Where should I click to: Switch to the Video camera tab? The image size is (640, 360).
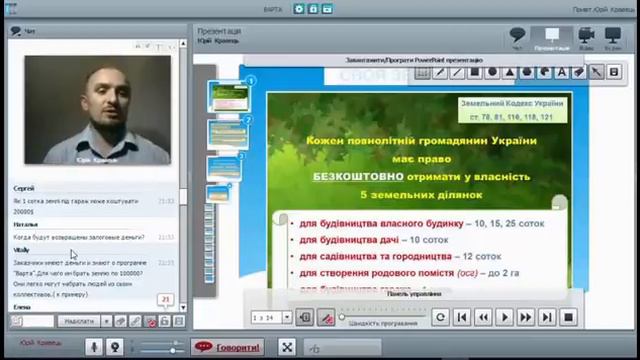pyautogui.click(x=586, y=38)
